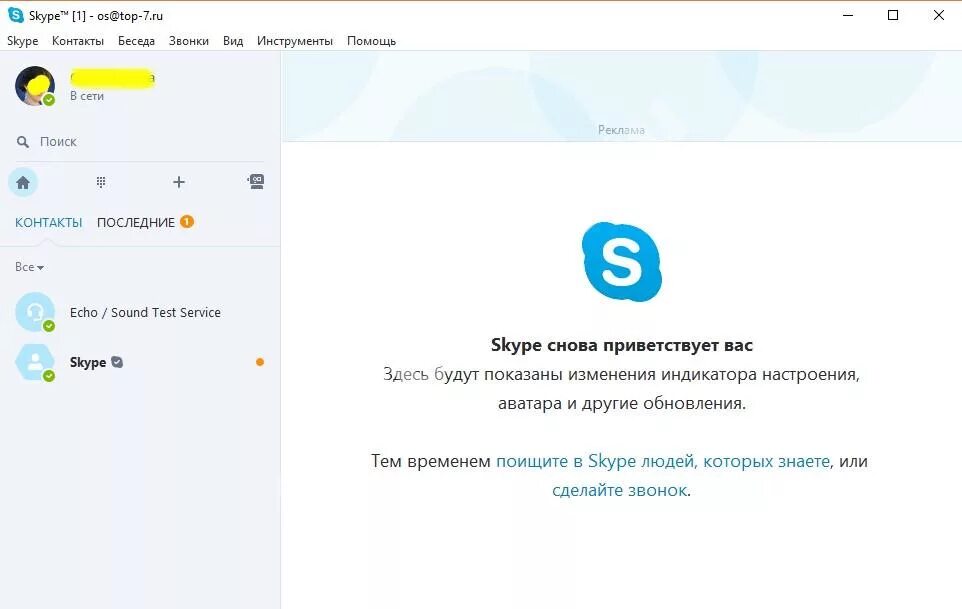
Task: Switch to the КОНТАКТЫ tab
Action: 48,223
